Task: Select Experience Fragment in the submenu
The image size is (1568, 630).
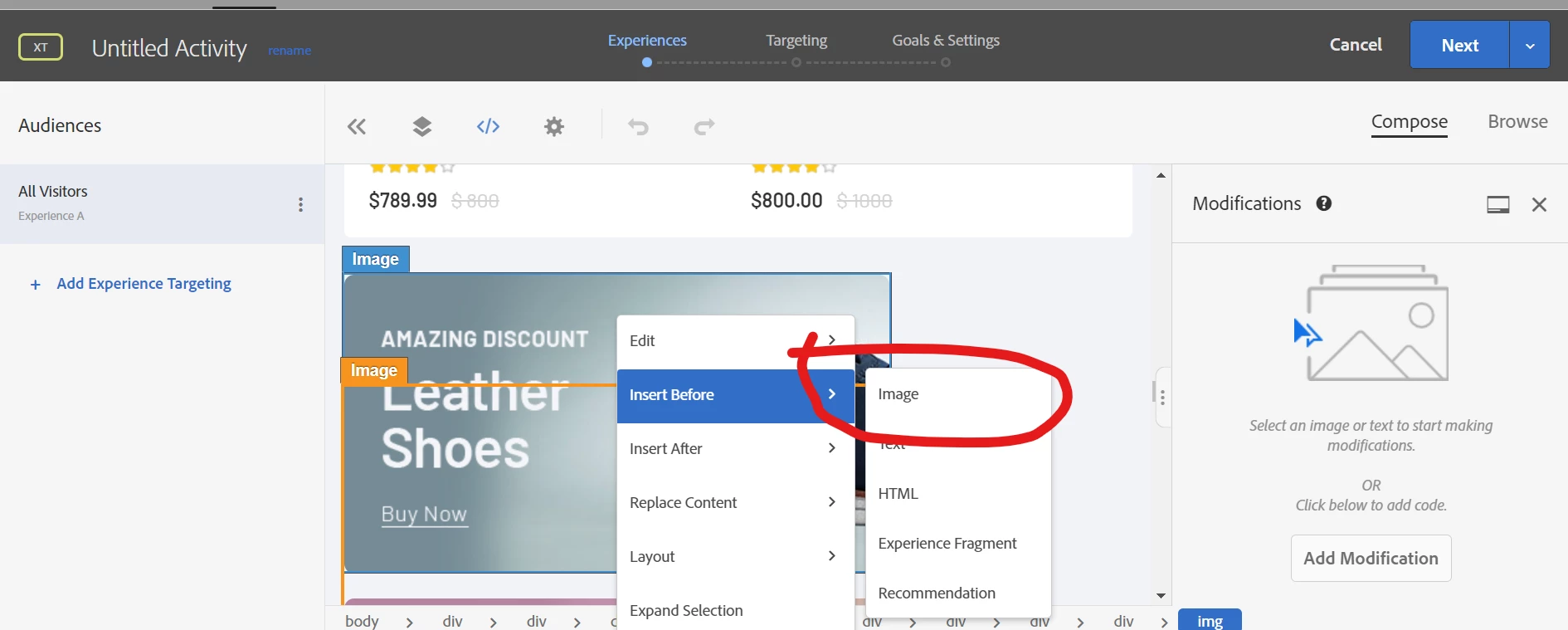Action: (947, 544)
